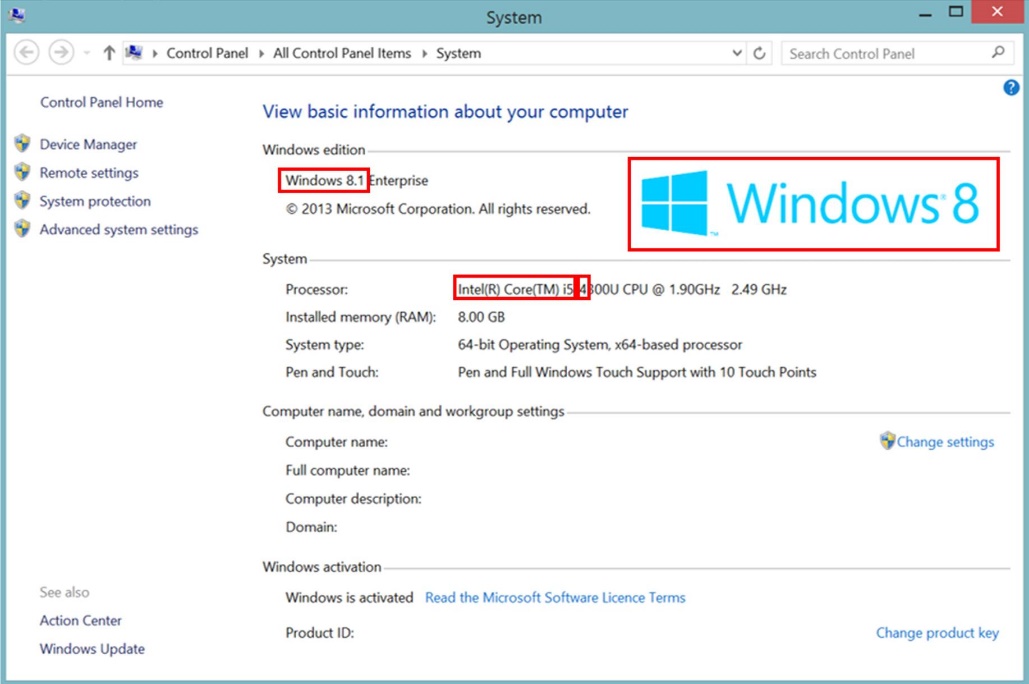Click the 'Windows 8.1 Enterprise' edition text

point(356,181)
